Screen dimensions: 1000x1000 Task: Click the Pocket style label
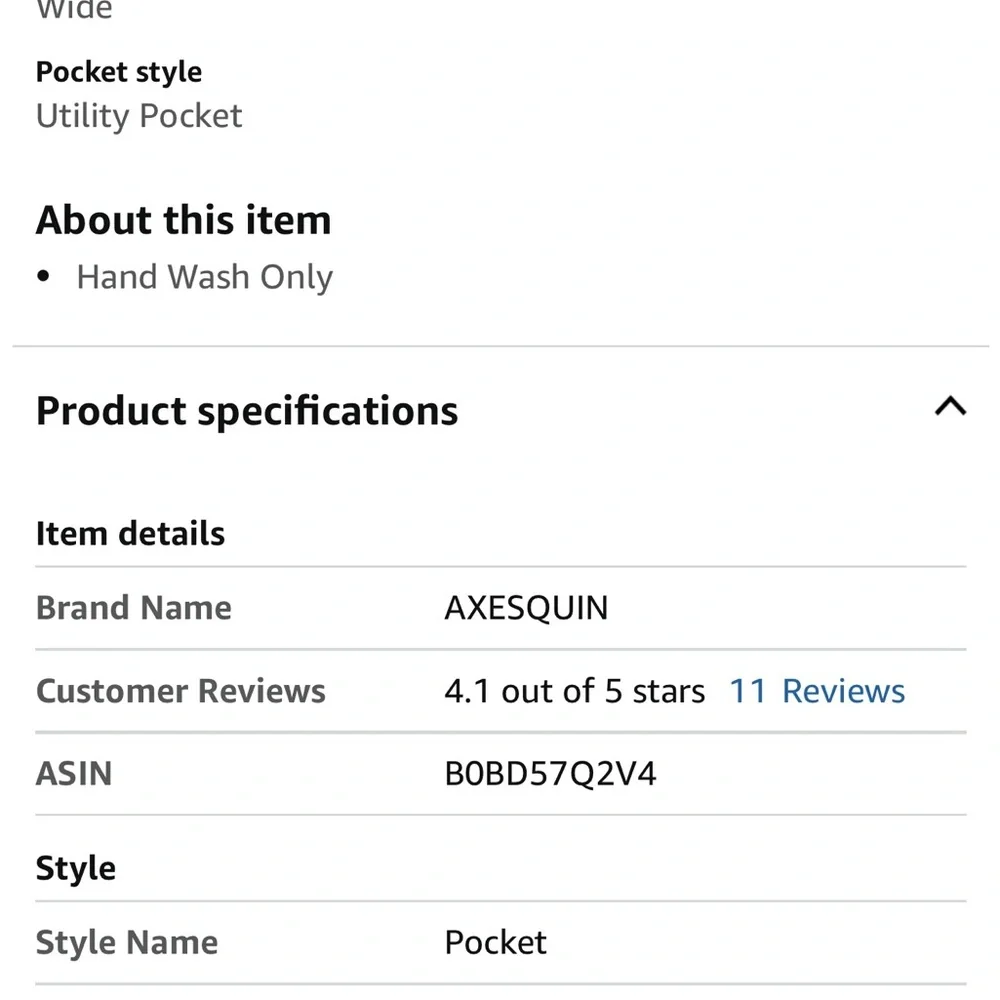(118, 71)
